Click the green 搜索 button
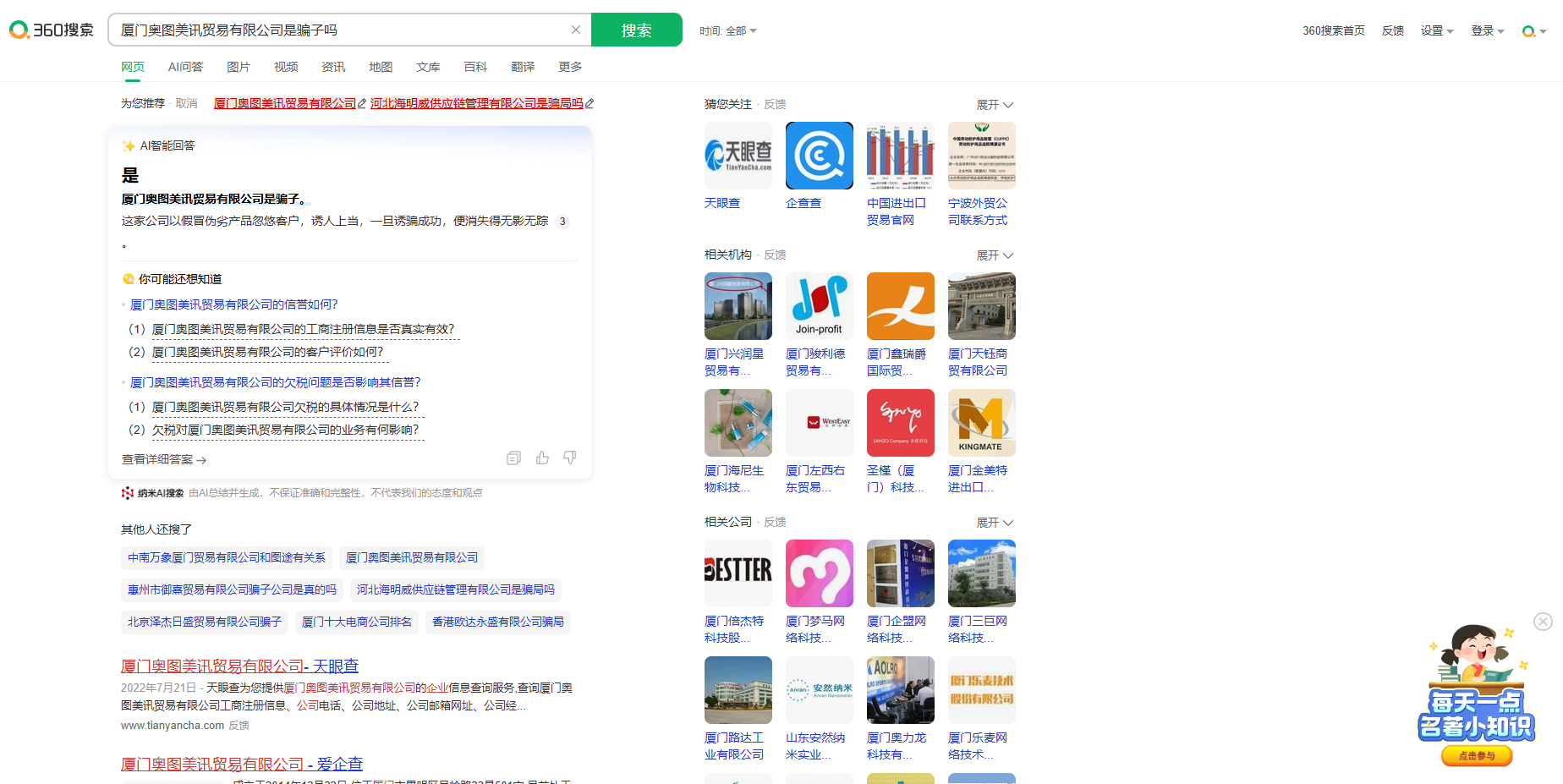The image size is (1563, 784). pyautogui.click(x=637, y=29)
